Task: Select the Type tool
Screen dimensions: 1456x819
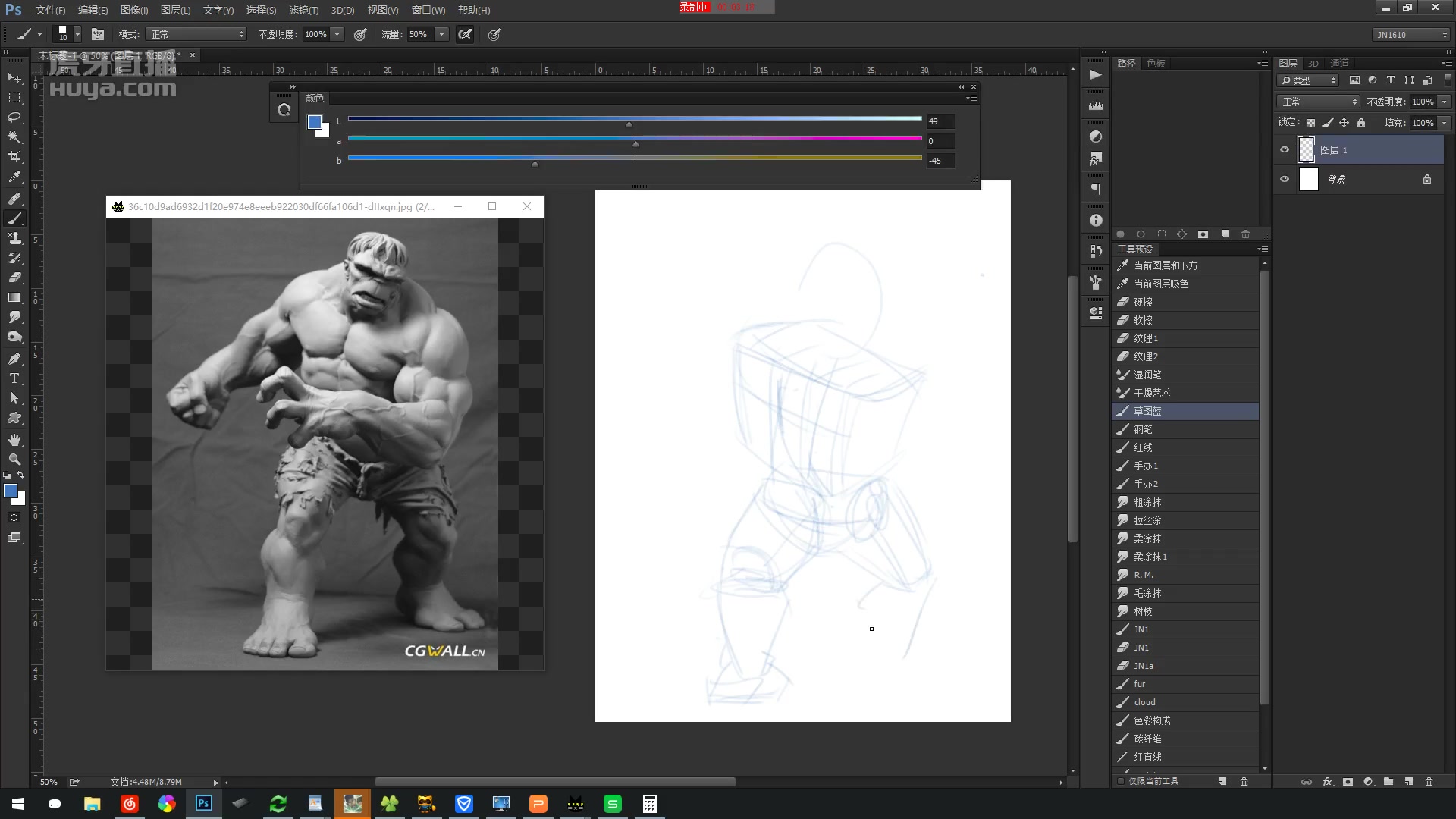Action: coord(14,378)
